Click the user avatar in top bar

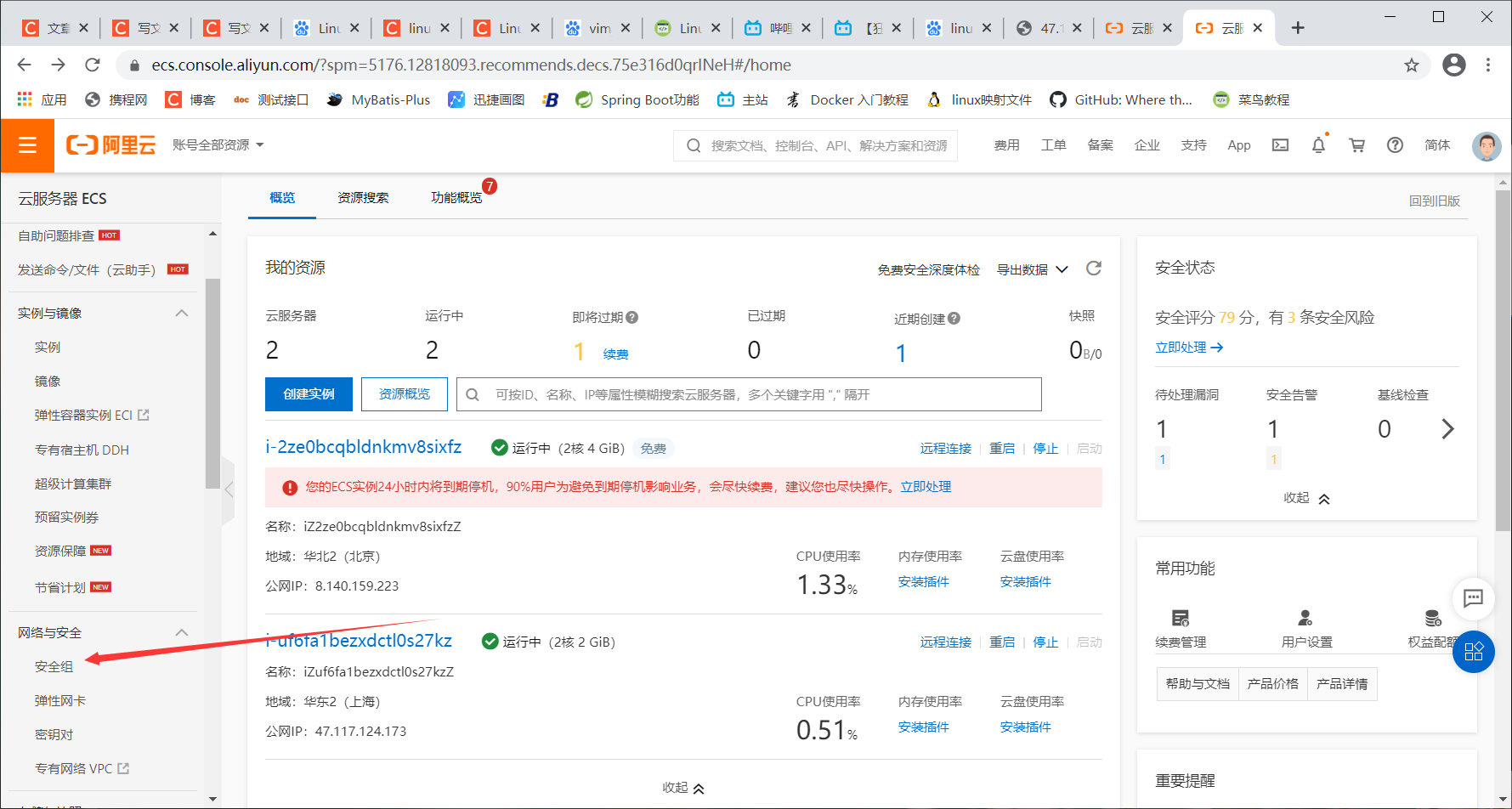(x=1487, y=145)
